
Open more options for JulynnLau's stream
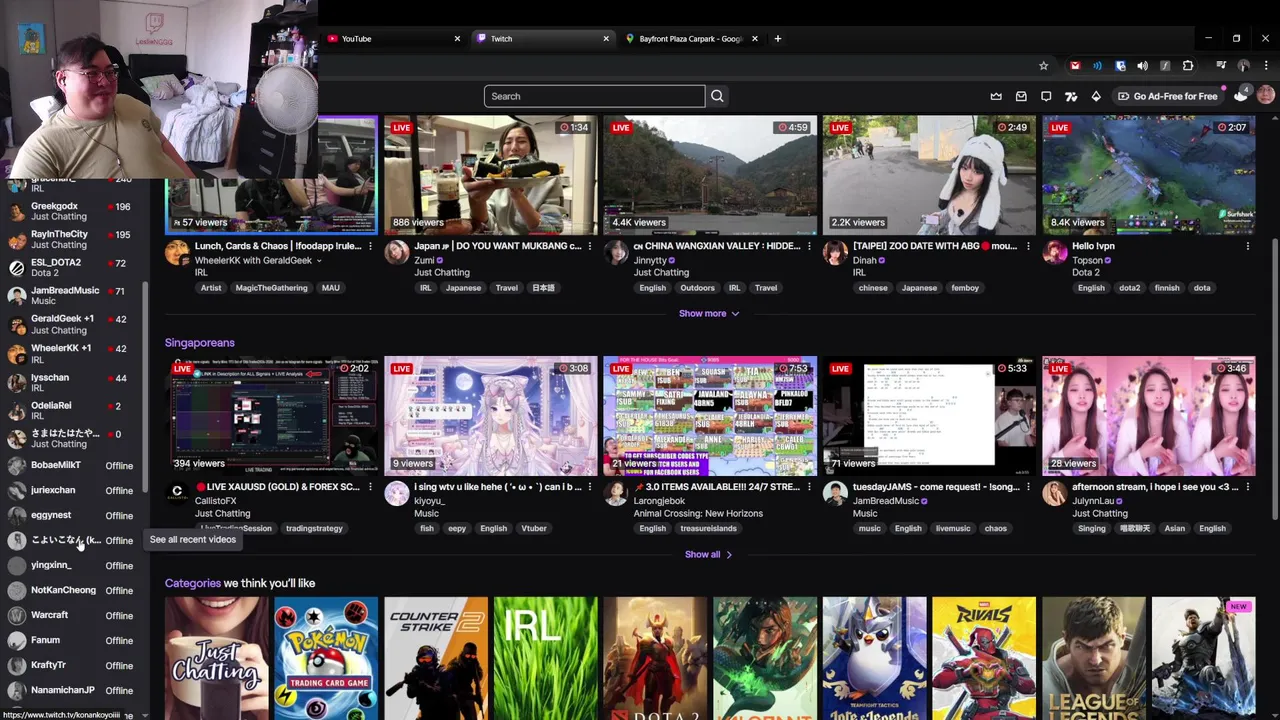click(1248, 487)
